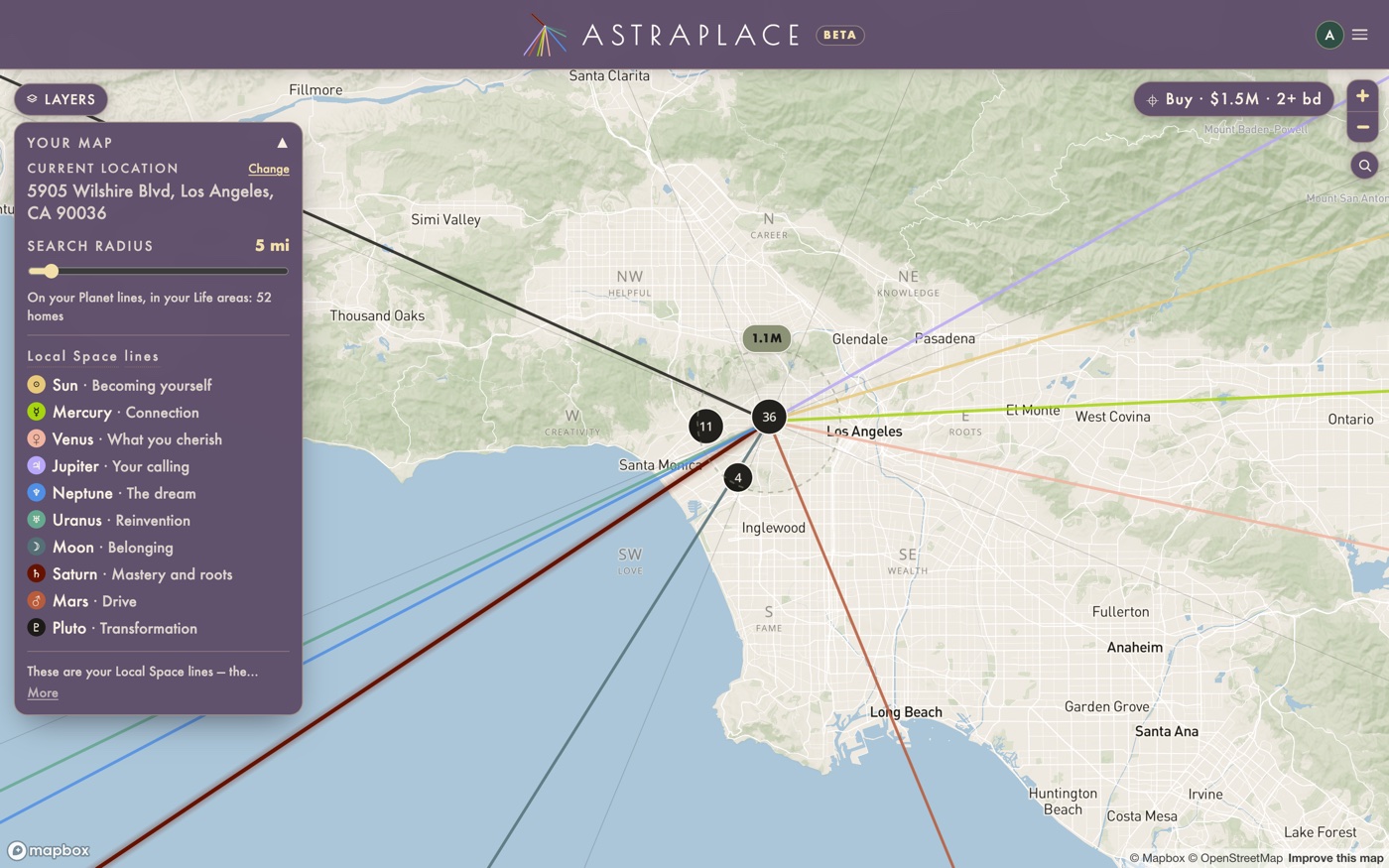Open the account avatar A
Viewport: 1389px width, 868px height.
pos(1329,35)
